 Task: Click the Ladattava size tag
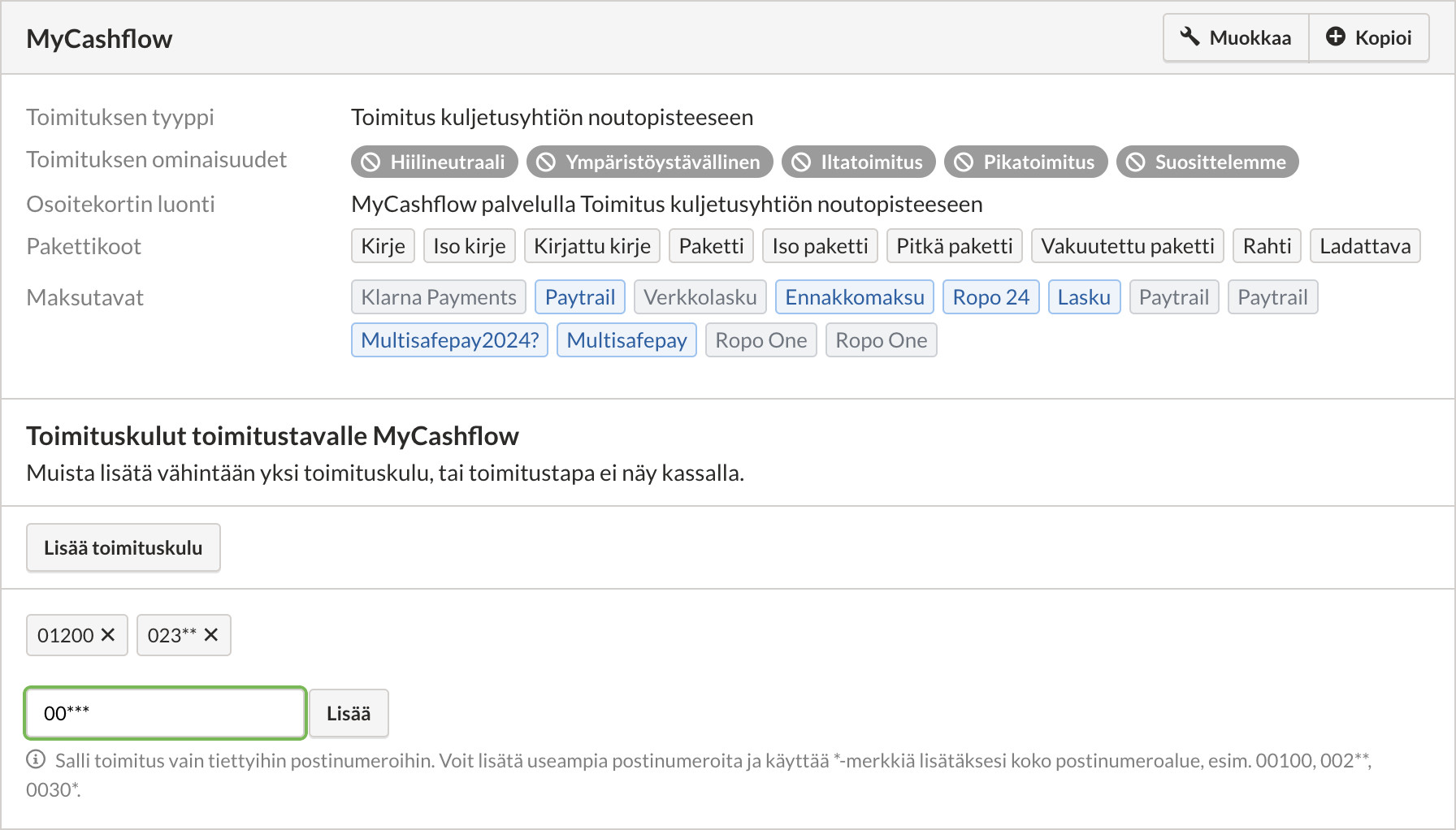1365,246
